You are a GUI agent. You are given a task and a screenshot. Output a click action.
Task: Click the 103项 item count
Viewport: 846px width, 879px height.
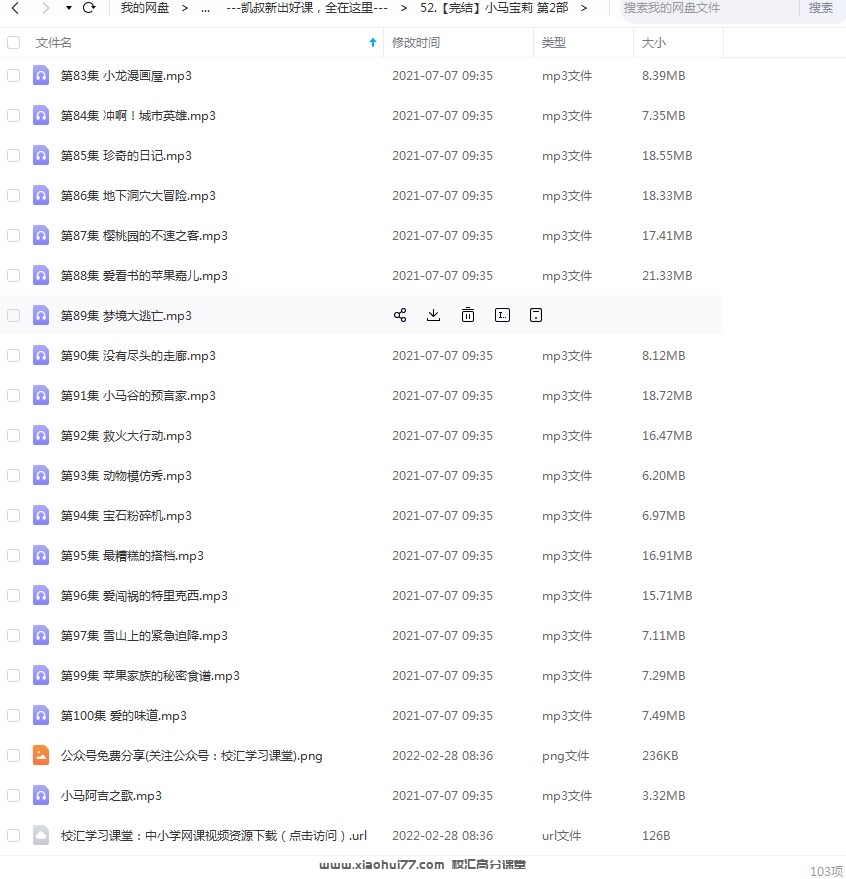click(x=826, y=871)
